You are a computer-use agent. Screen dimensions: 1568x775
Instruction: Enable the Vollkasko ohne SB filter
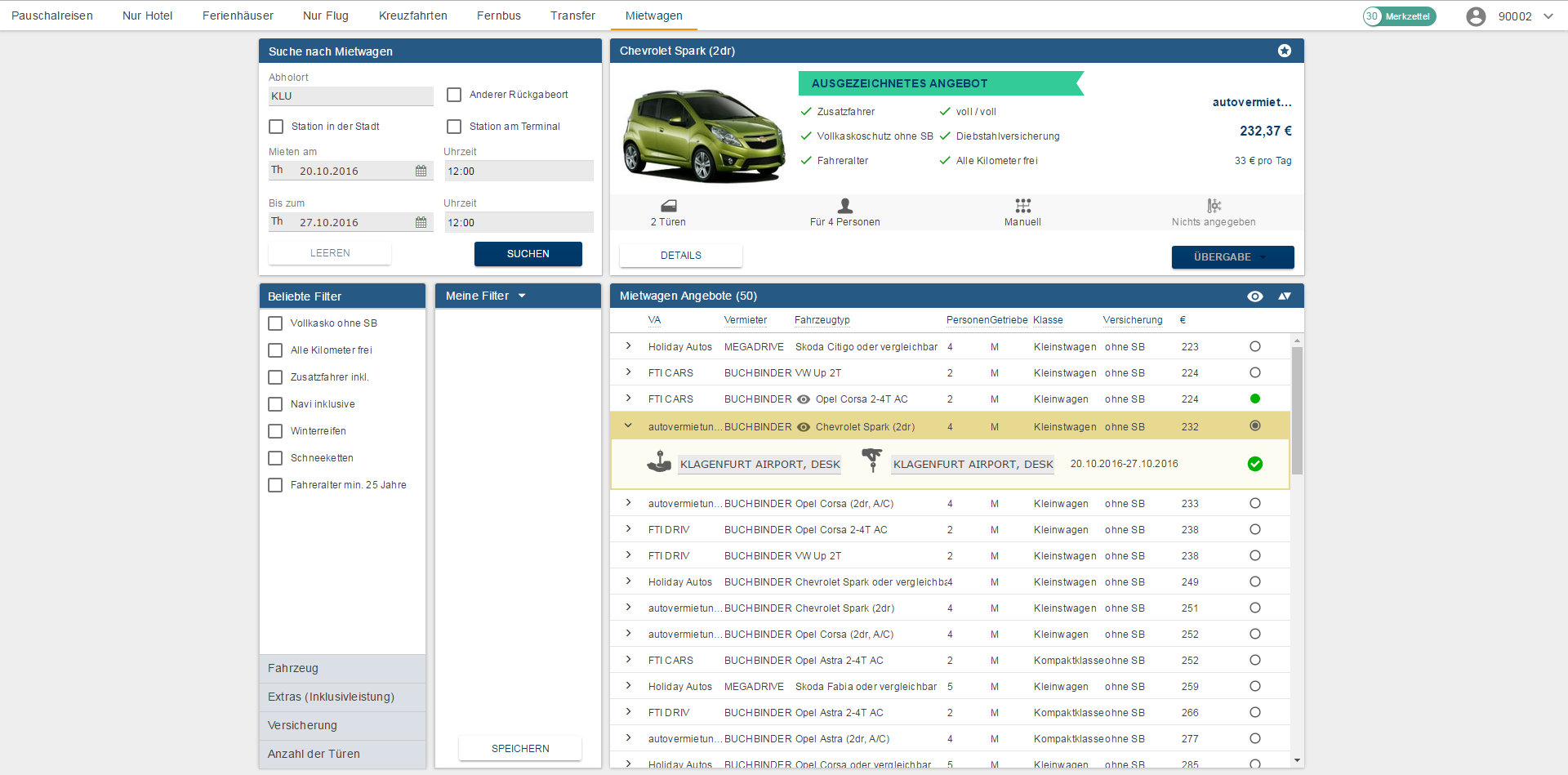click(x=275, y=323)
